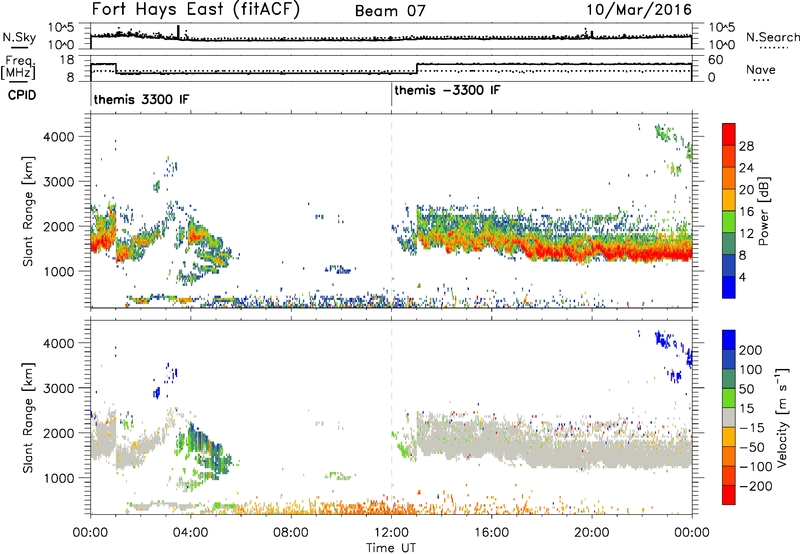Select the light green 12–16 dB power swatch
Viewport: 800px width, 554px height.
point(729,222)
